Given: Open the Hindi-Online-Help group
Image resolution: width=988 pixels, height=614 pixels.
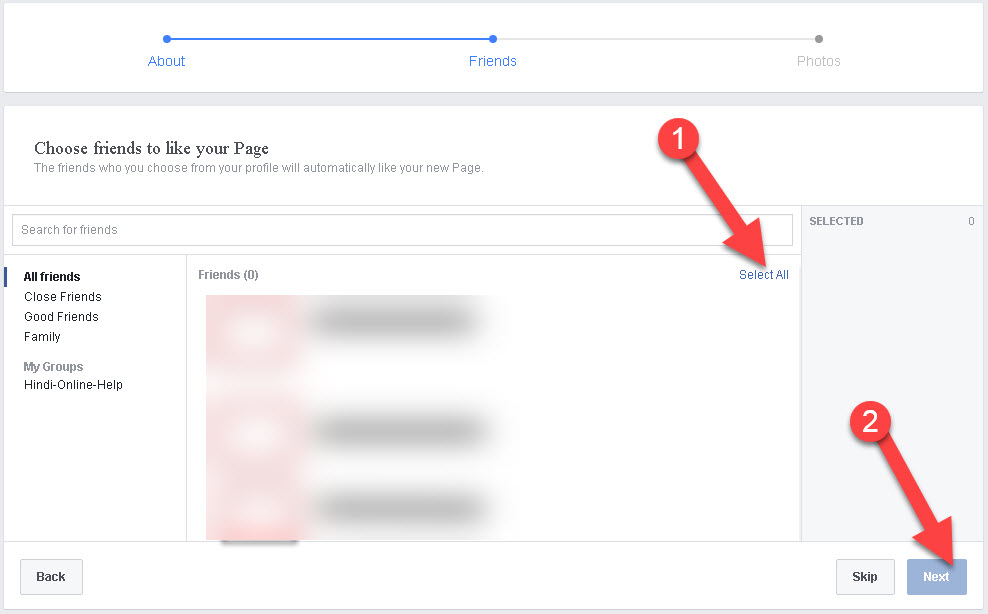Looking at the screenshot, I should pyautogui.click(x=73, y=384).
